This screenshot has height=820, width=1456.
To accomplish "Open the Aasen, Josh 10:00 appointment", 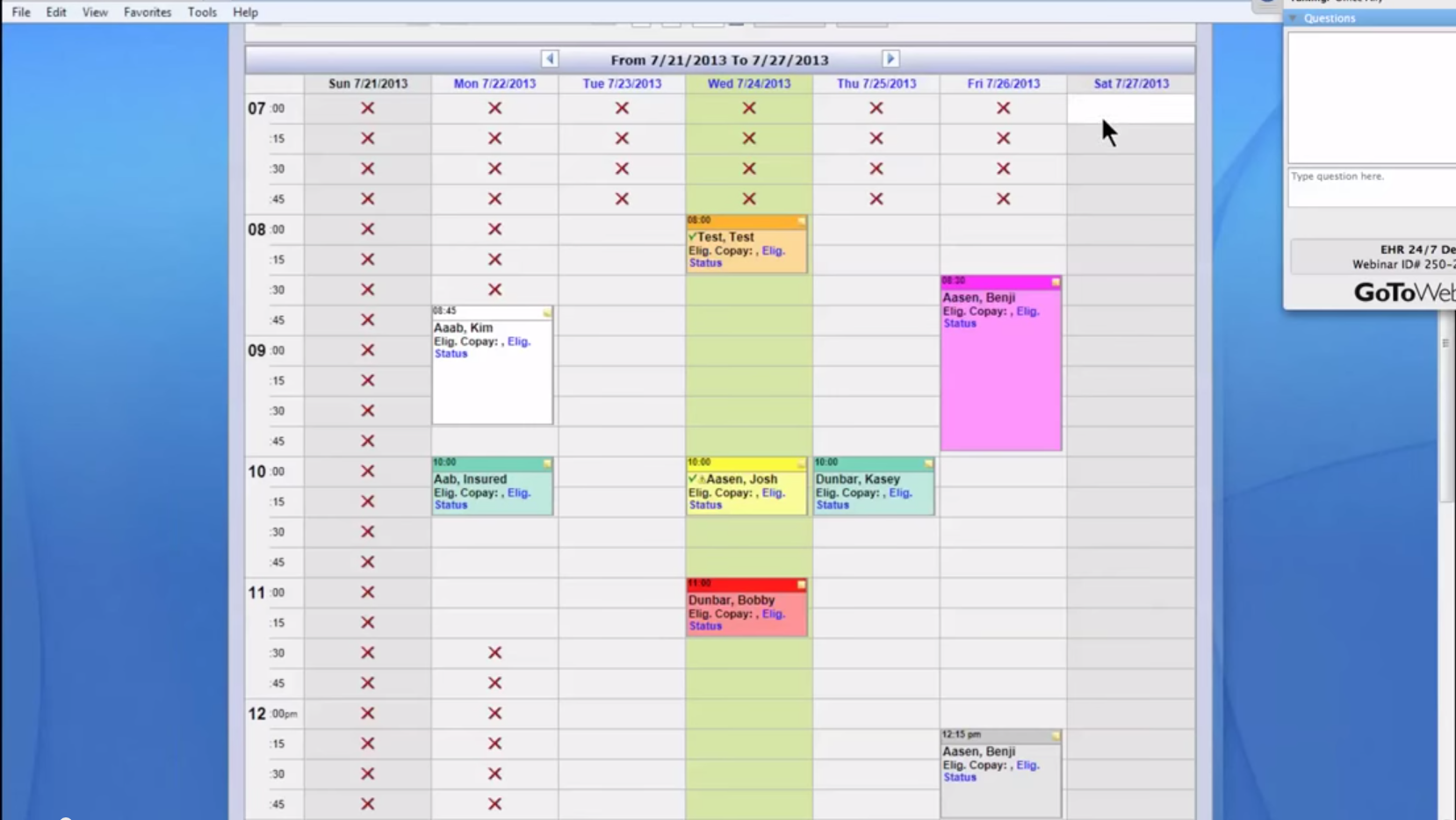I will click(746, 486).
